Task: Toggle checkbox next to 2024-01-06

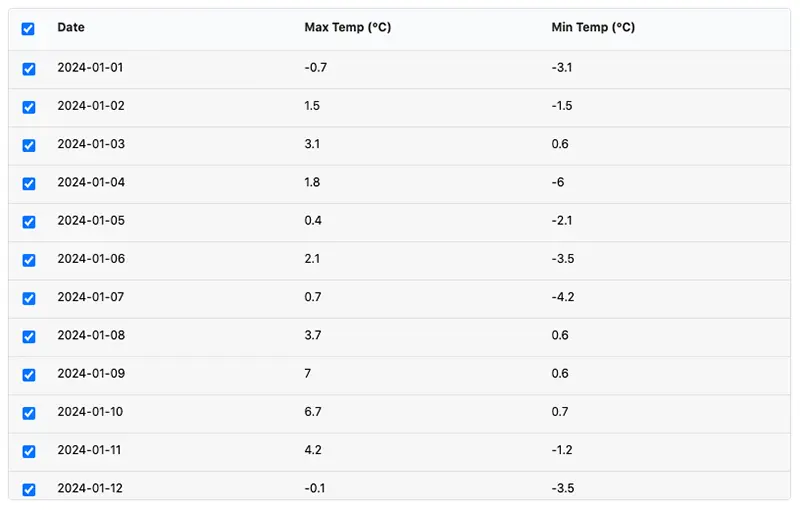Action: (x=29, y=260)
